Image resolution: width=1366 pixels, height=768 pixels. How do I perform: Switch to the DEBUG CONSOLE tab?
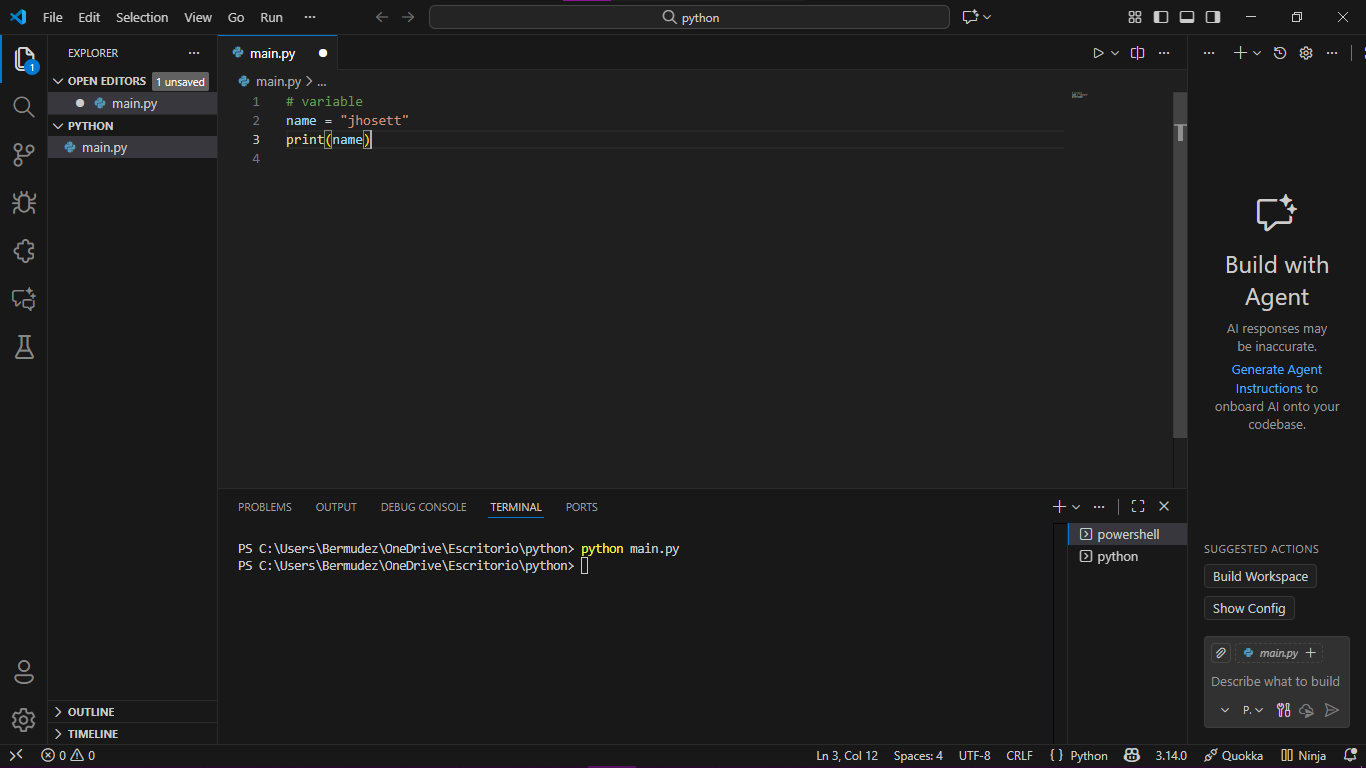tap(423, 507)
